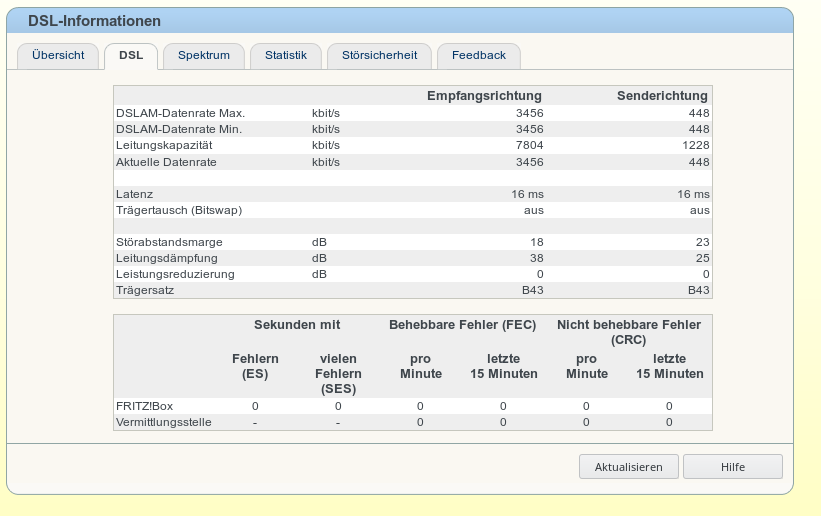
Task: Click the DSL-Informationen panel title
Action: [94, 21]
